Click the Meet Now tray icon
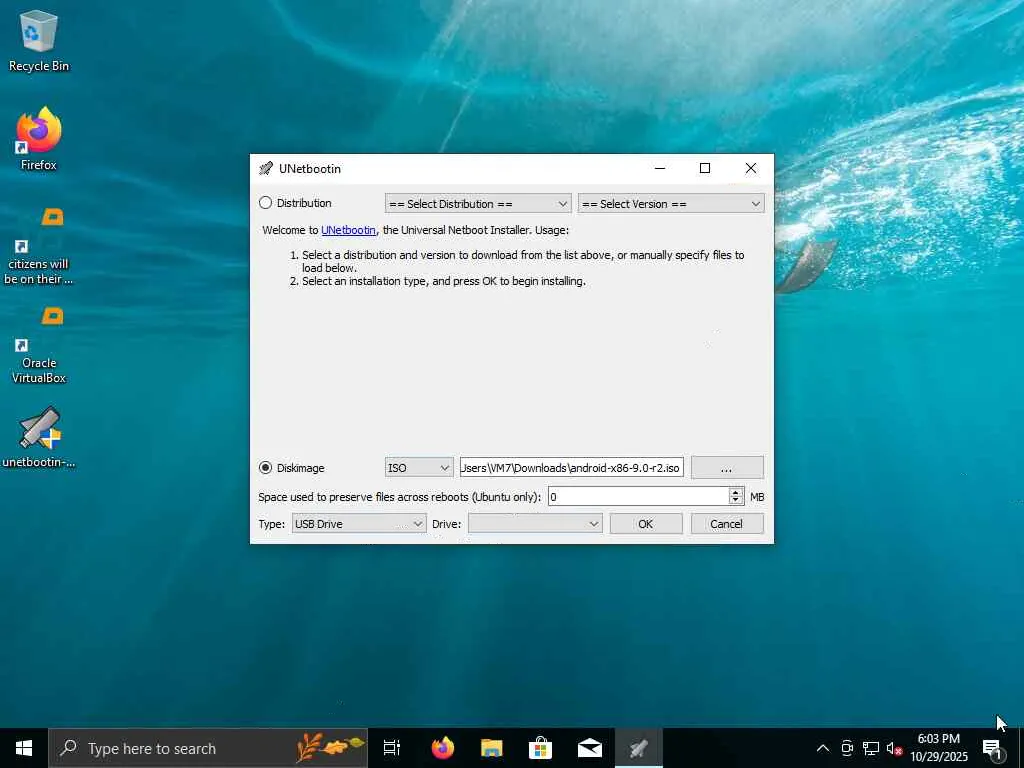 (x=847, y=748)
